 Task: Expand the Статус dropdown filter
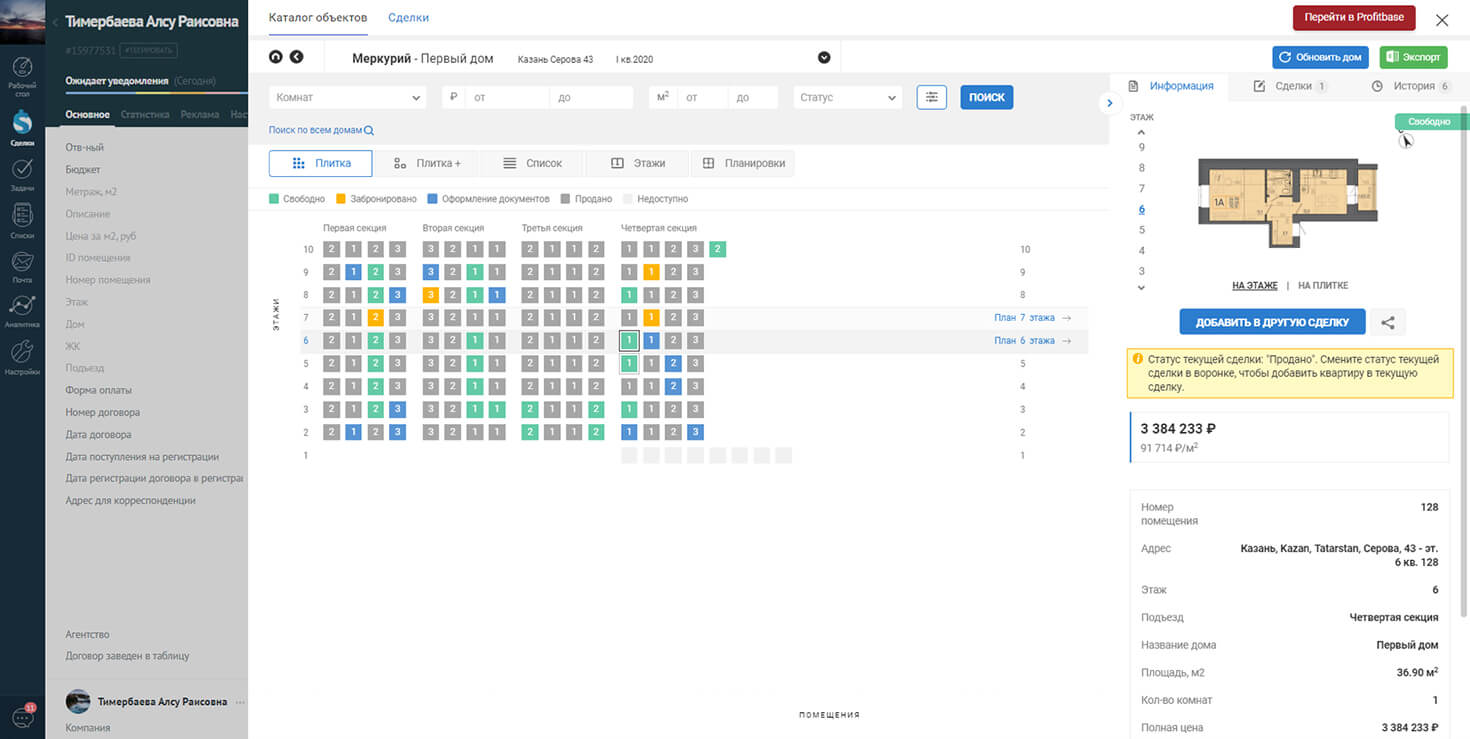[x=848, y=97]
